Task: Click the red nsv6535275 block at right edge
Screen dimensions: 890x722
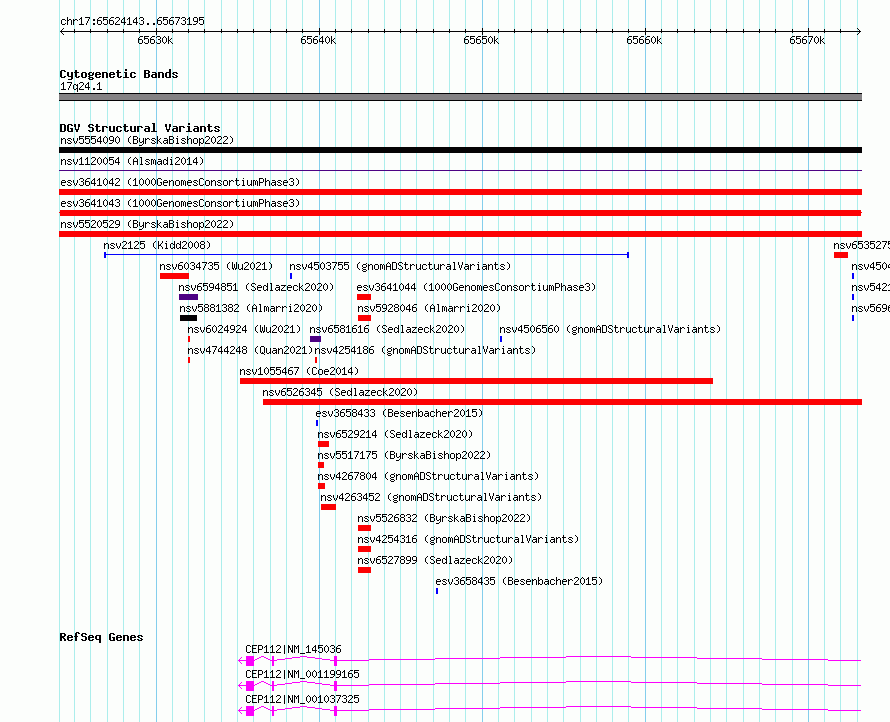Action: click(x=841, y=255)
